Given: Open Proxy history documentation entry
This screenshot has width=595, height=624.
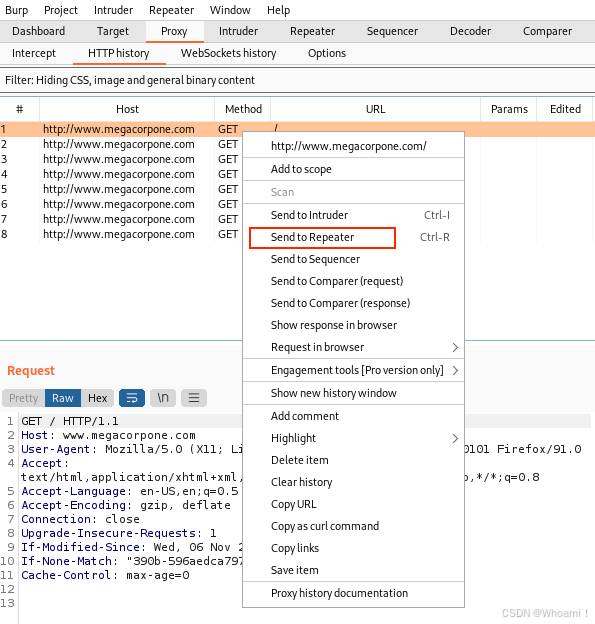Looking at the screenshot, I should coord(353,593).
